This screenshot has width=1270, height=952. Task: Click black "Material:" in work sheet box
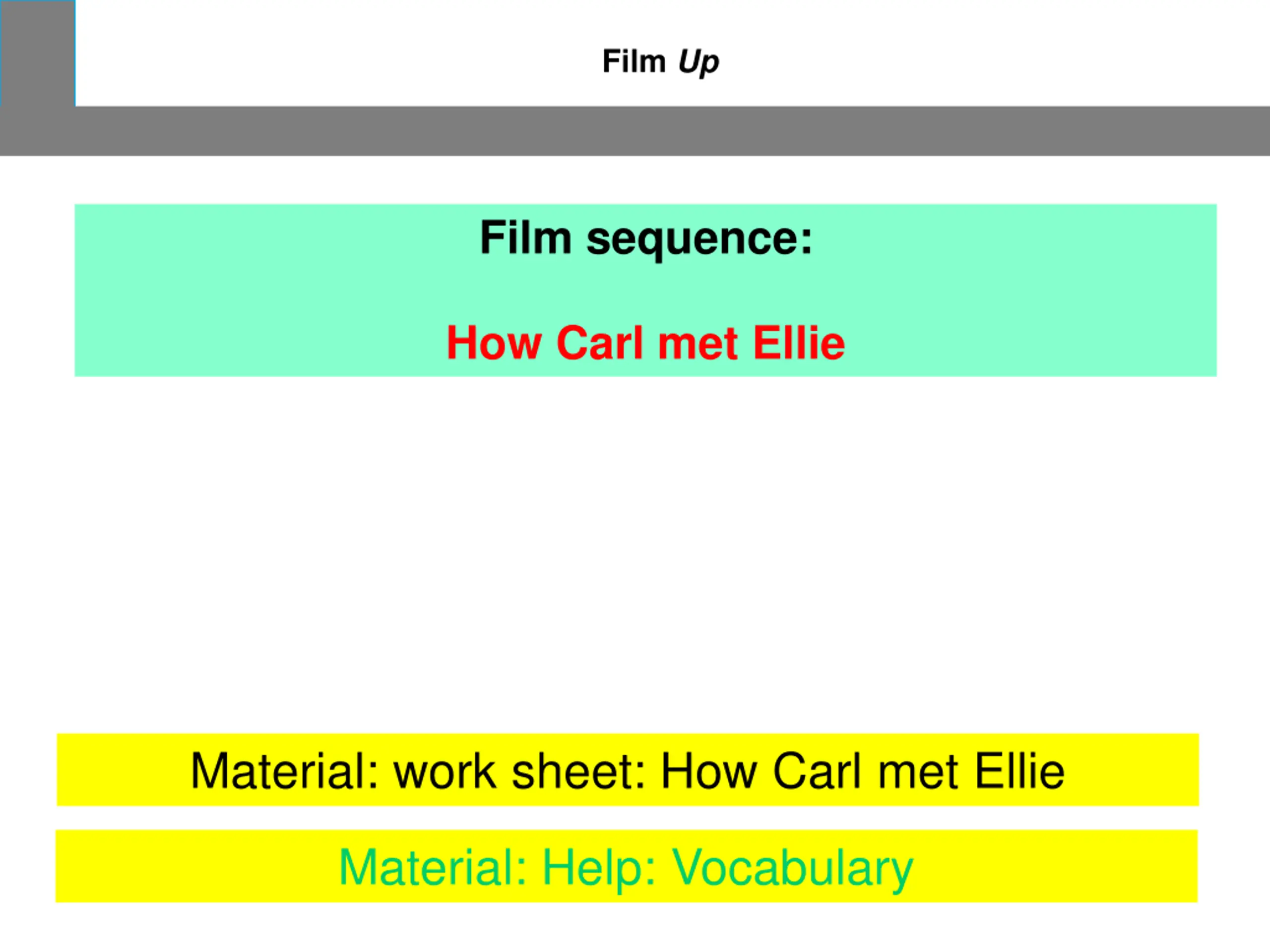[285, 771]
